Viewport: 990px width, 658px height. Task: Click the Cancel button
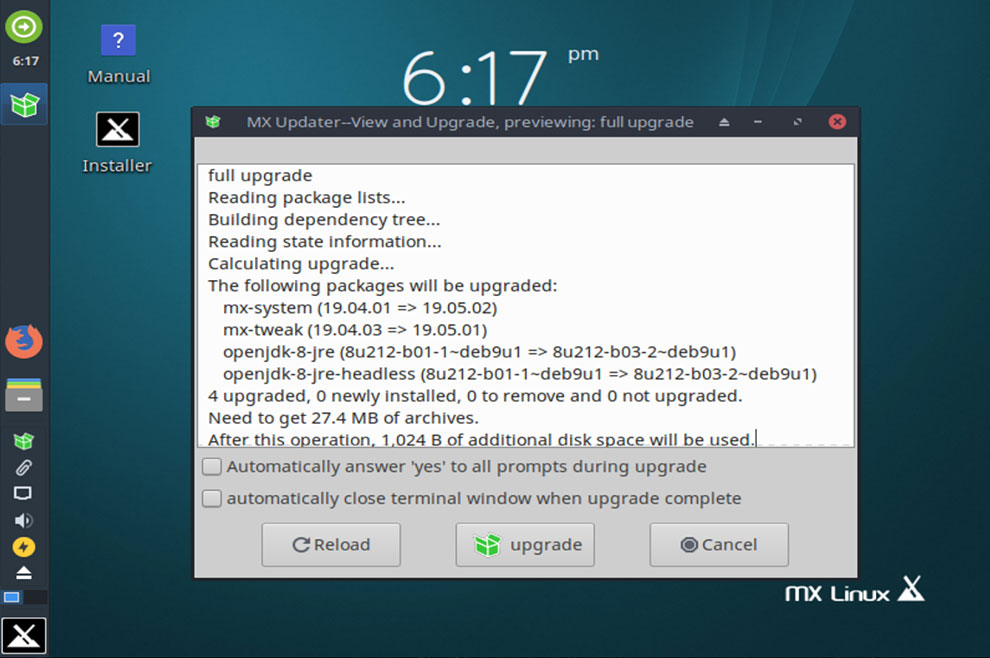pos(719,544)
